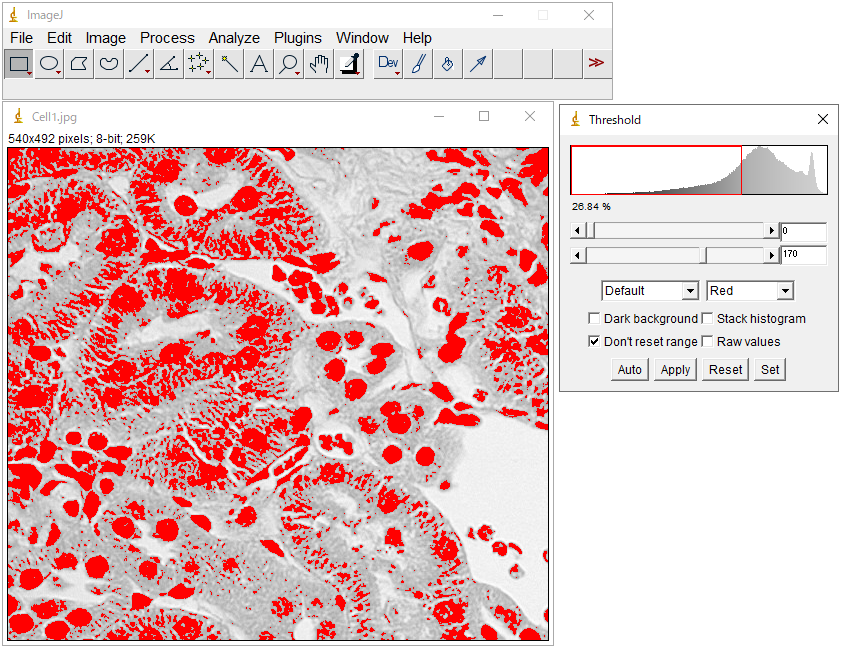Open the Dev developer menu dropdown

pyautogui.click(x=388, y=64)
